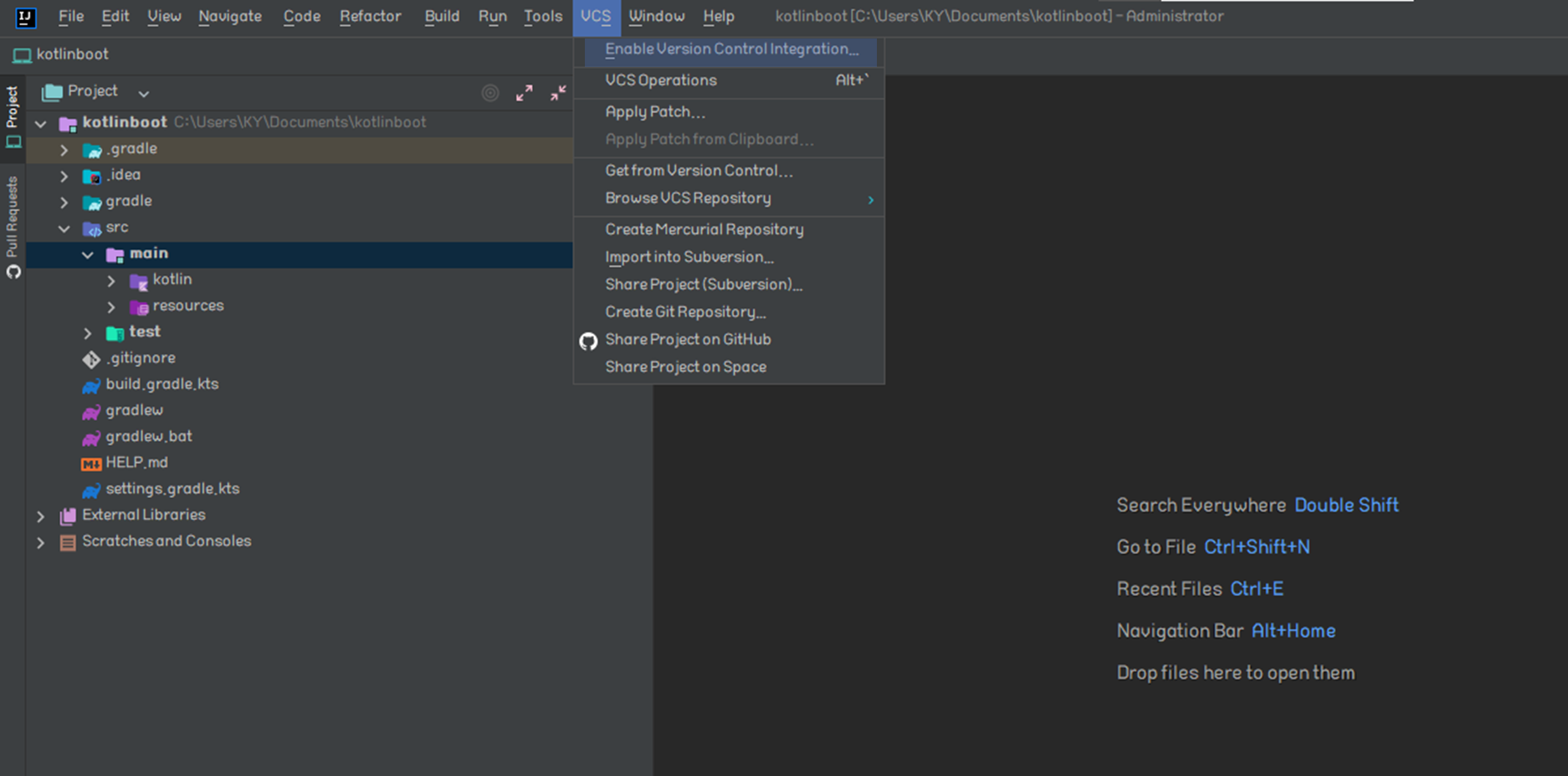The image size is (1568, 776).
Task: Click the locate target icon in Project panel
Action: 490,93
